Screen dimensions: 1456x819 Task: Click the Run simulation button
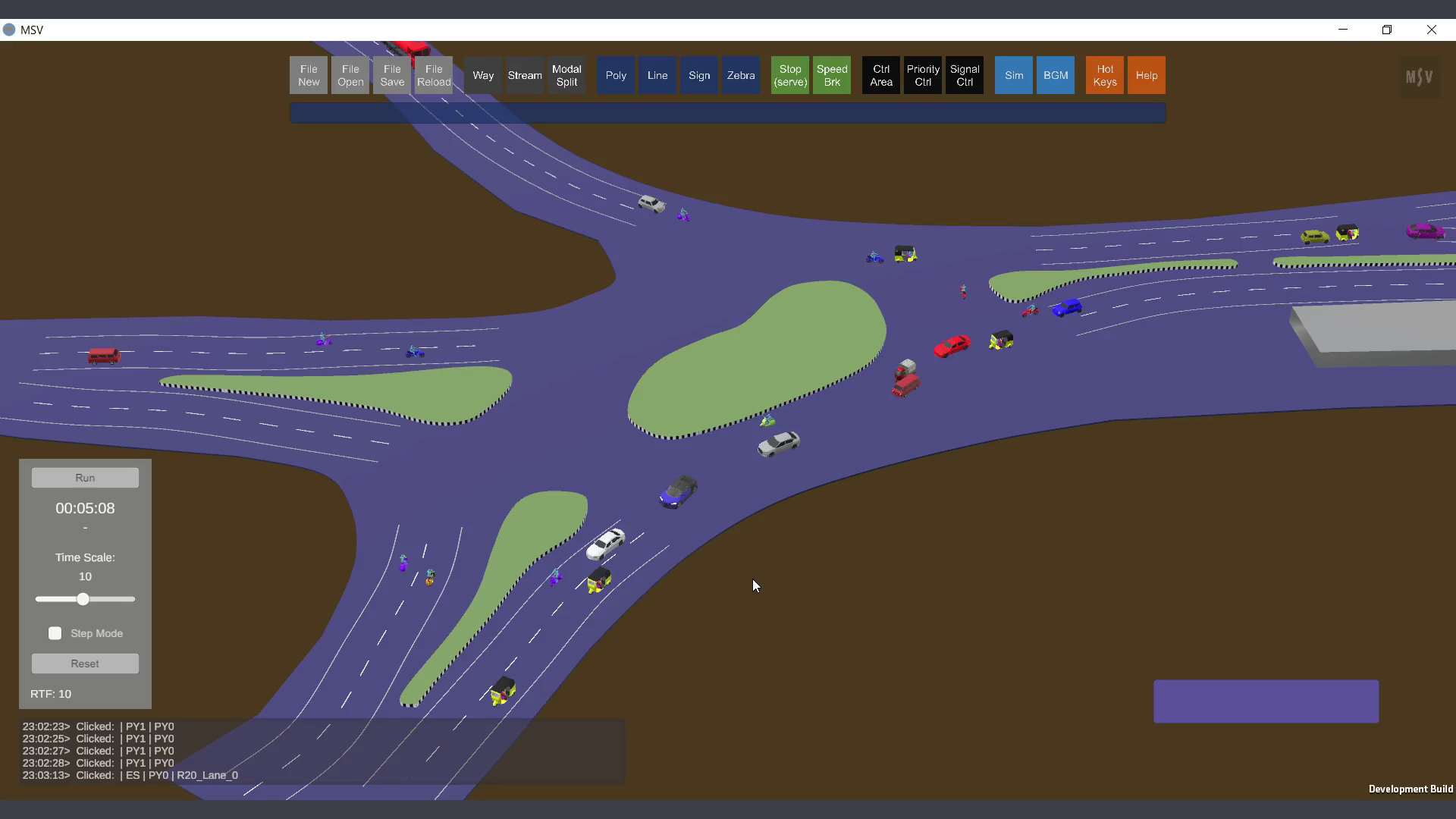click(x=85, y=478)
